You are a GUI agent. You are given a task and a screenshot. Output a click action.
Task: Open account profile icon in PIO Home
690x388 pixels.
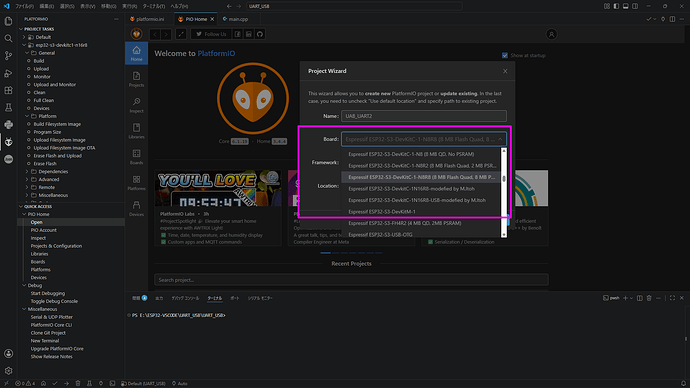[x=551, y=34]
